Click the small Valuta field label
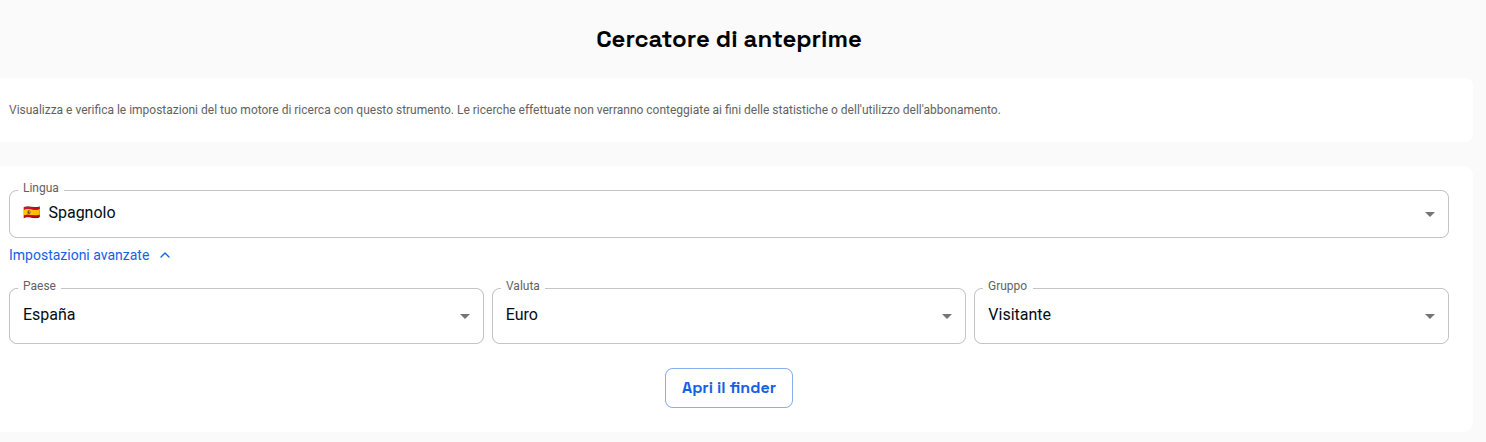 523,286
